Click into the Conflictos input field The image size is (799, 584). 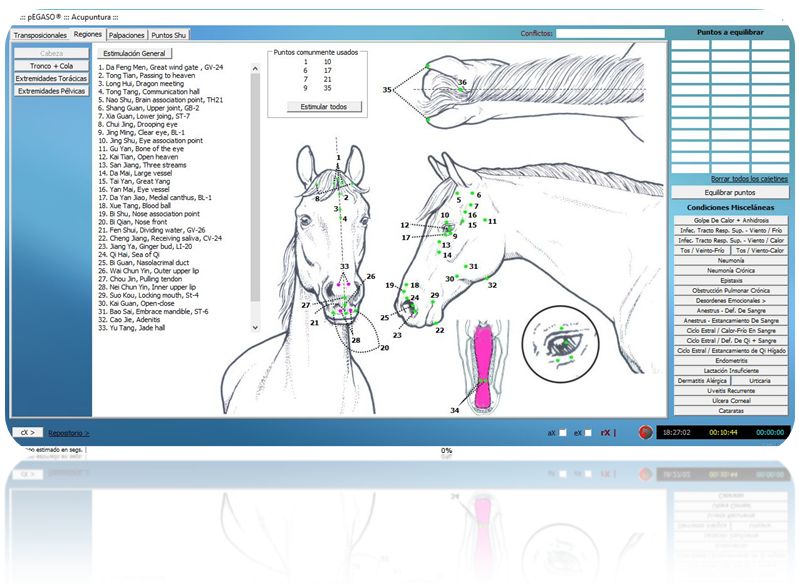click(610, 33)
